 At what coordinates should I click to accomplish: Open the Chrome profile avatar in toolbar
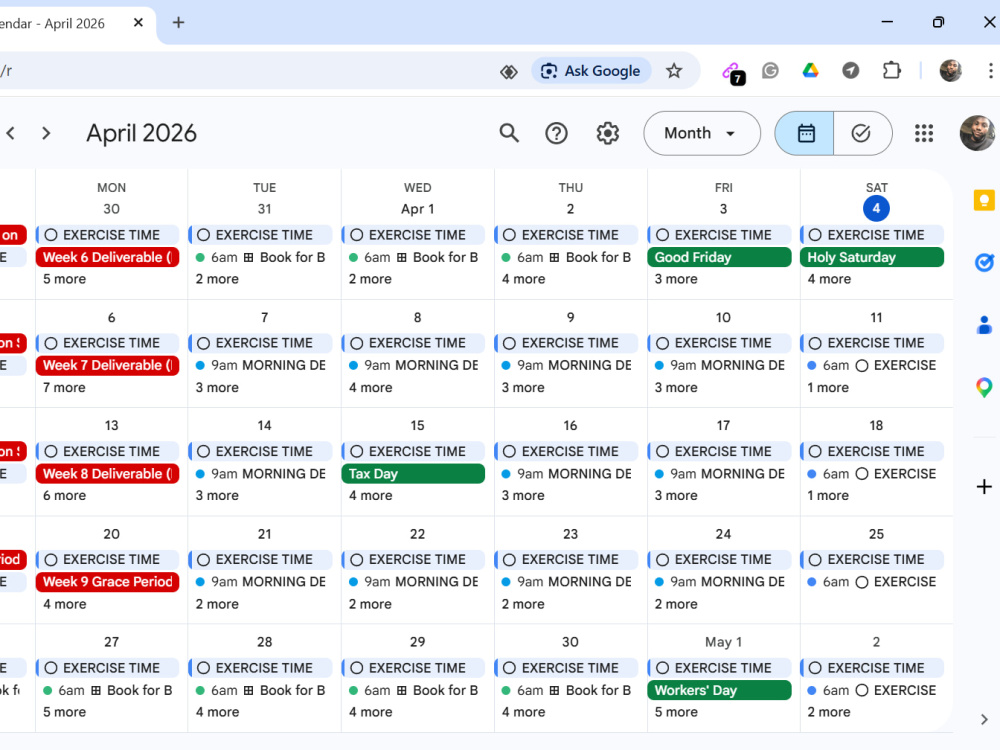[950, 71]
